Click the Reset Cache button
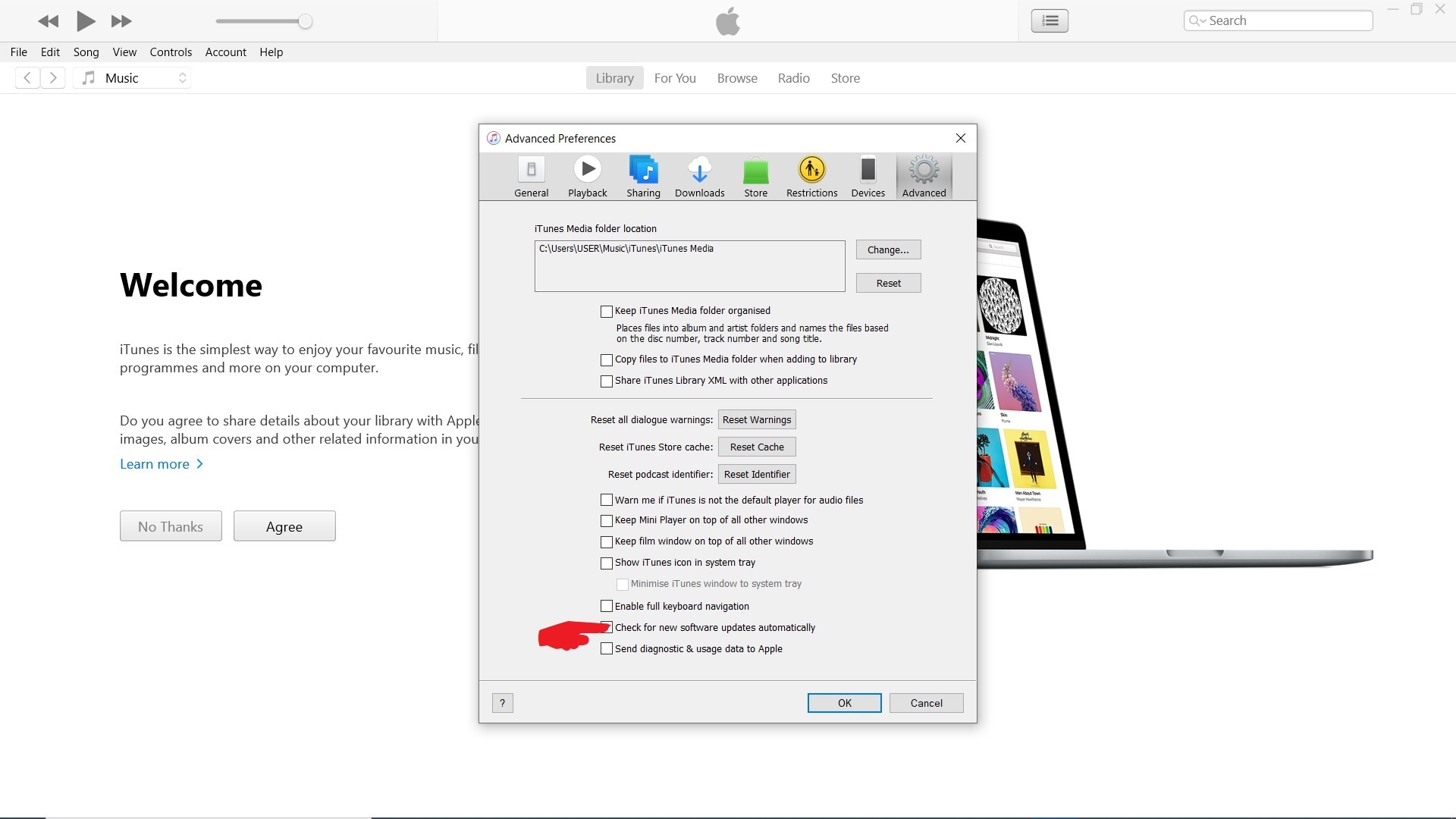 click(x=757, y=447)
